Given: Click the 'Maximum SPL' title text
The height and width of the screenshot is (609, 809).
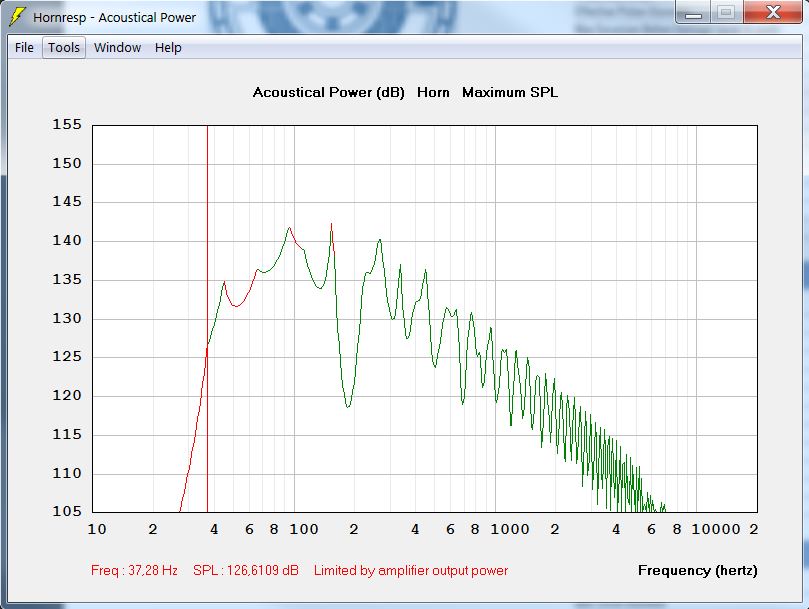Looking at the screenshot, I should (x=510, y=92).
